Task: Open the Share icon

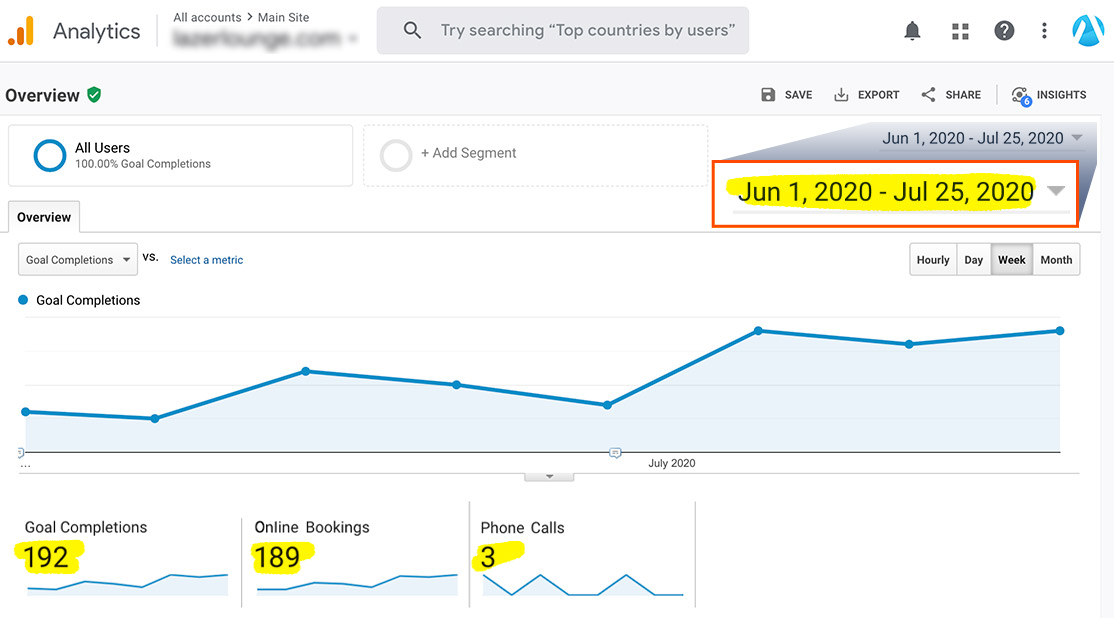Action: [927, 94]
